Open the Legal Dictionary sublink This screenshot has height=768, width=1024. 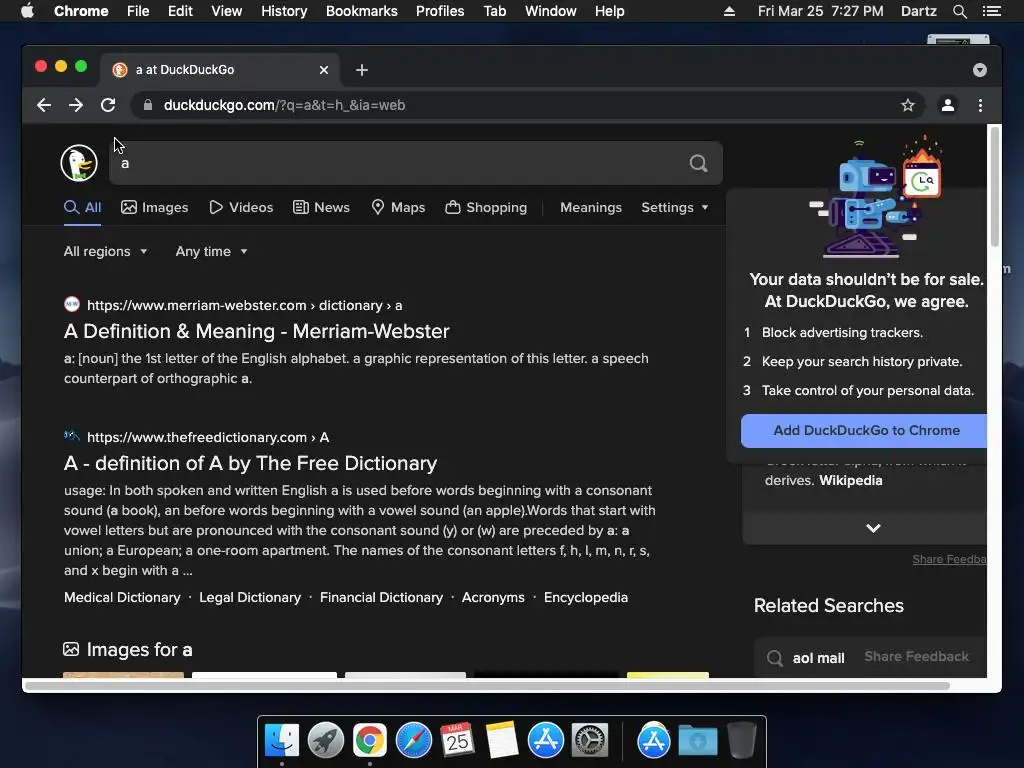click(250, 598)
